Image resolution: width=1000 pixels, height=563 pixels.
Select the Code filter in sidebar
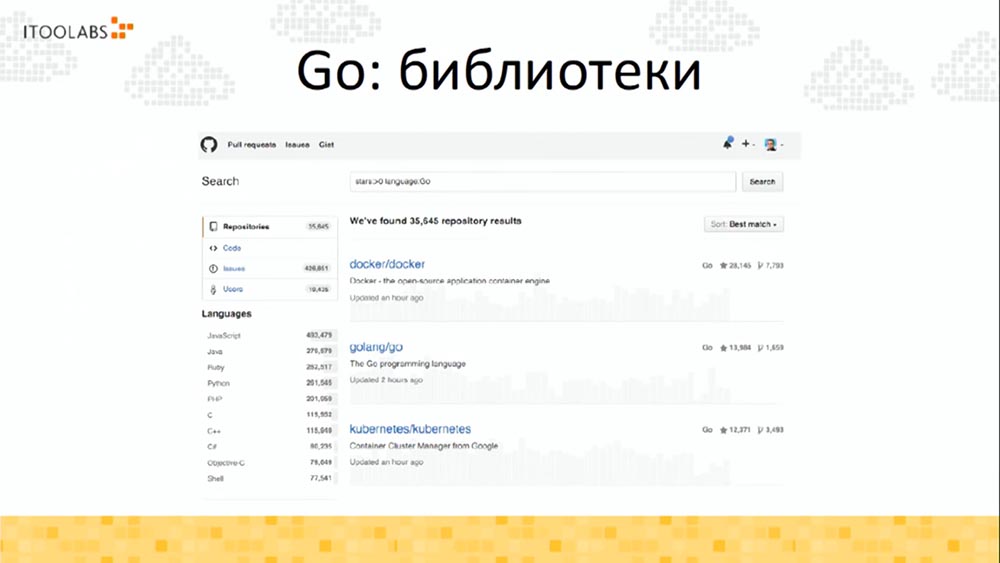[270, 248]
